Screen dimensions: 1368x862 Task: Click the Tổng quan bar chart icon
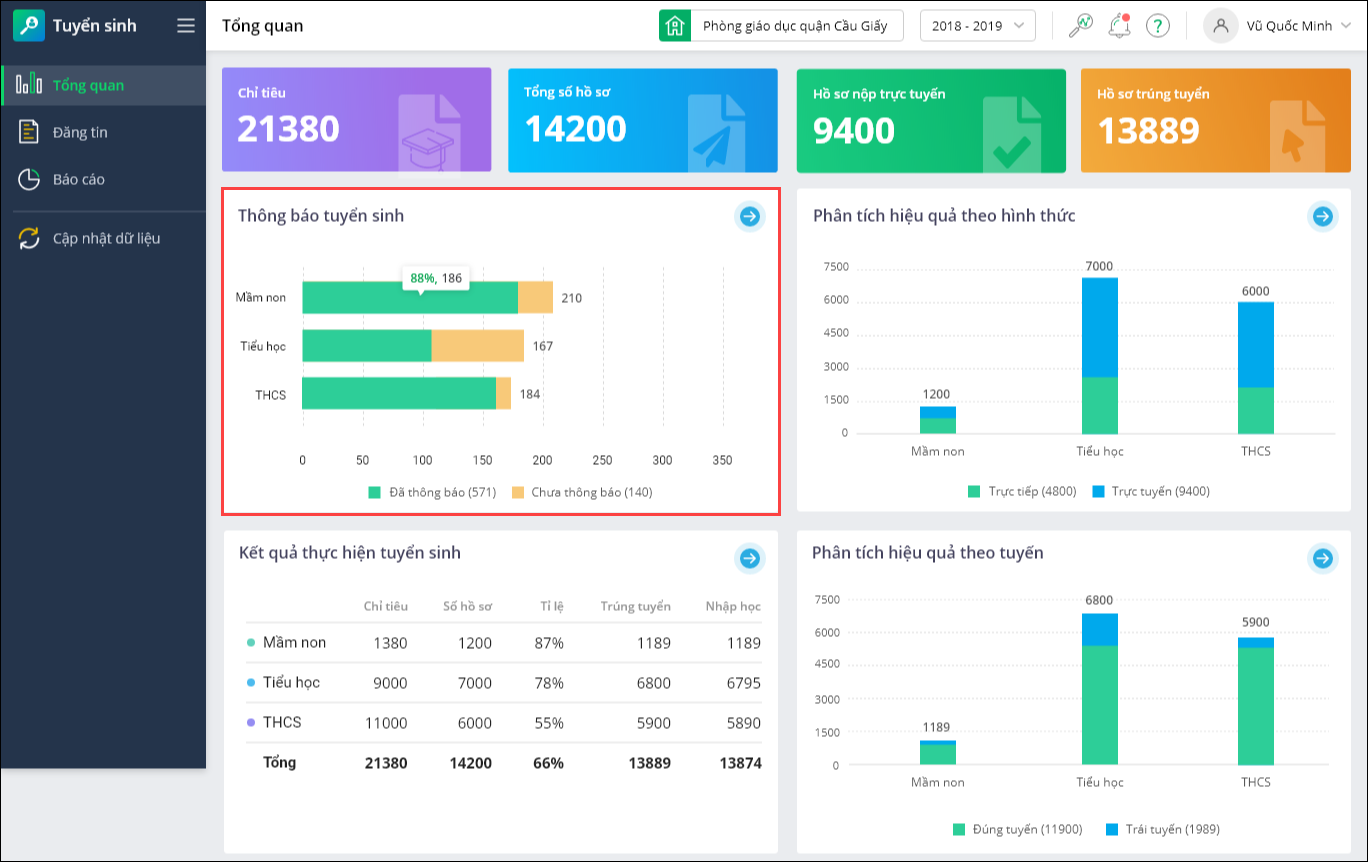[x=29, y=84]
